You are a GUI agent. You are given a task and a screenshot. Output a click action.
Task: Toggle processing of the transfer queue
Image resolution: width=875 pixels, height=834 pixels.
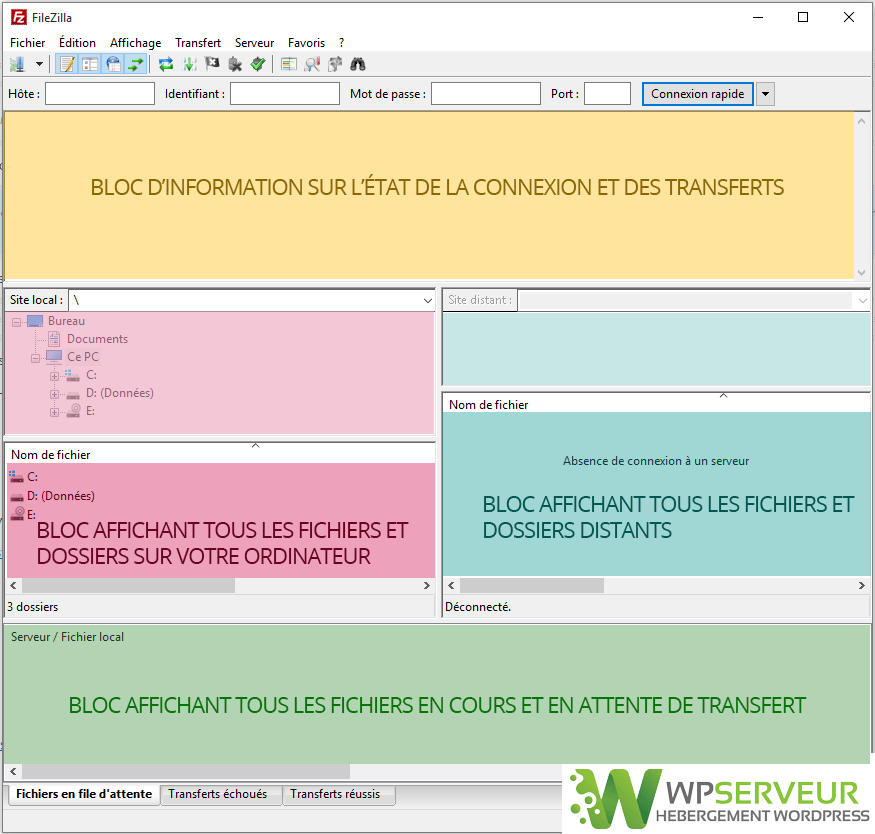tap(189, 64)
